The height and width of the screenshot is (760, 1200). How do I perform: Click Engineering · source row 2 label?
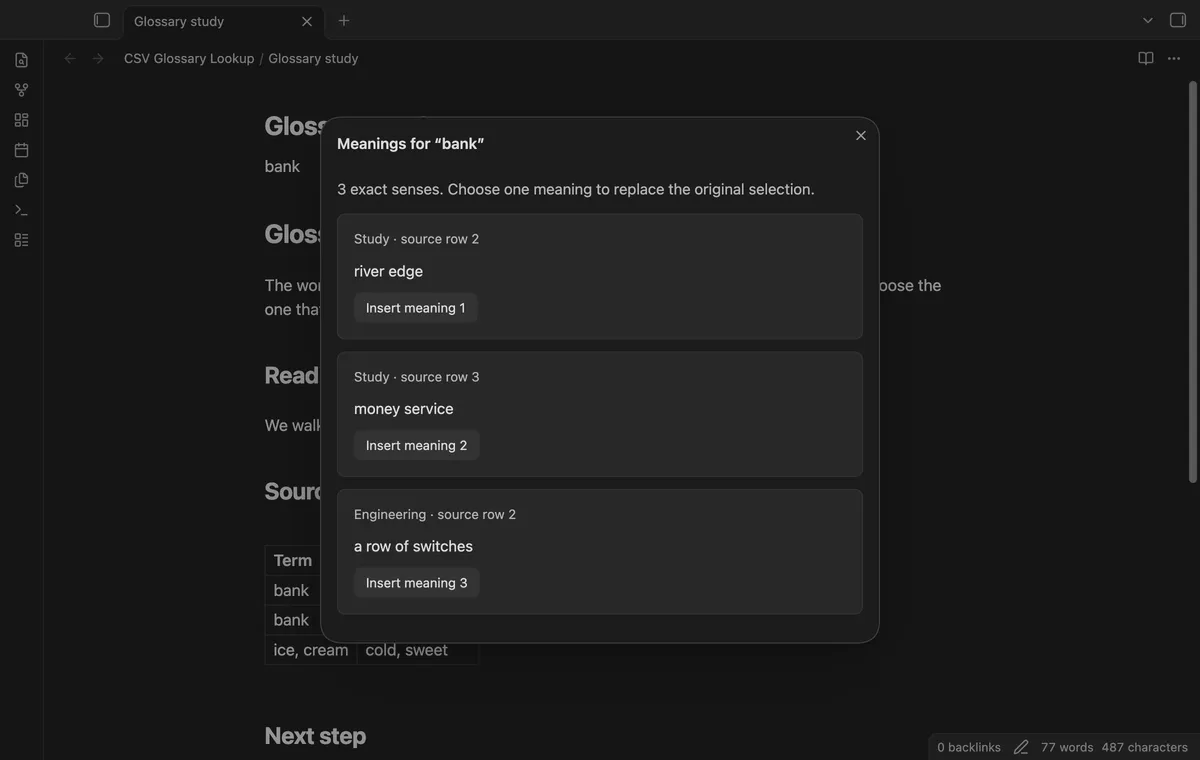click(x=435, y=515)
